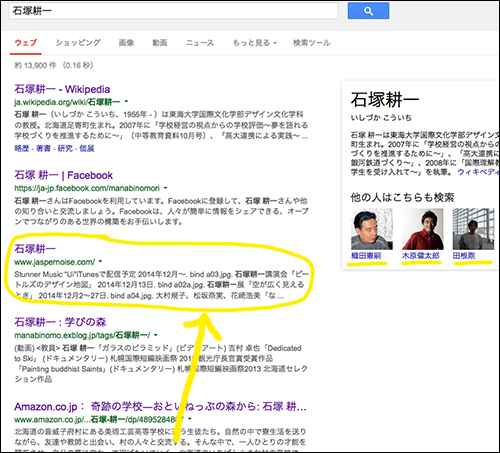Open the 動画 tab
500x453 pixels.
pos(160,43)
